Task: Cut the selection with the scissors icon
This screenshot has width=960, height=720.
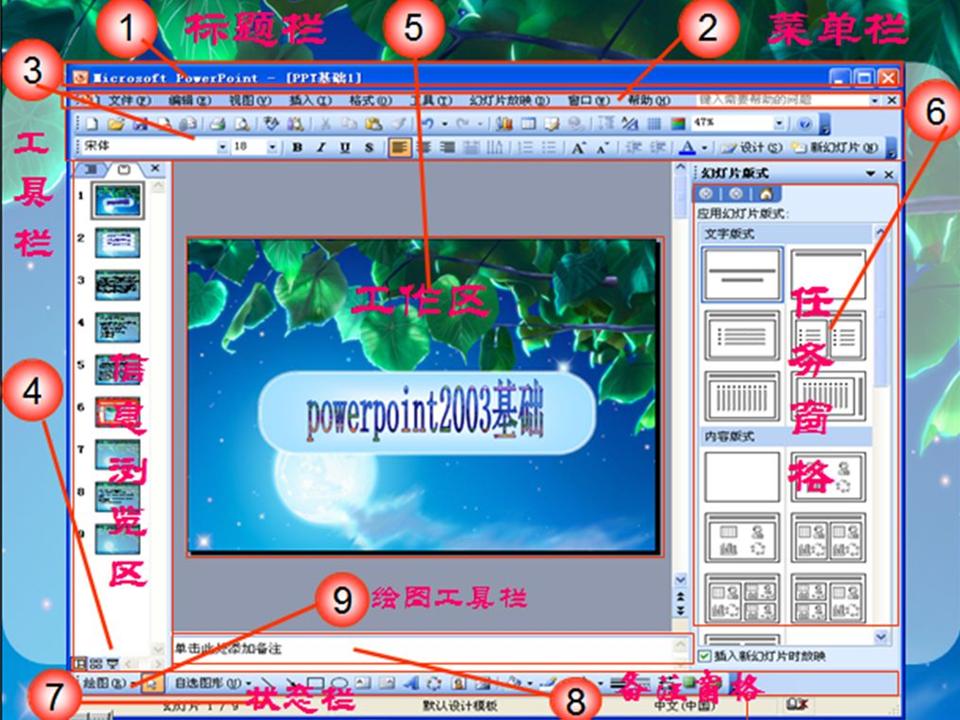Action: click(325, 124)
